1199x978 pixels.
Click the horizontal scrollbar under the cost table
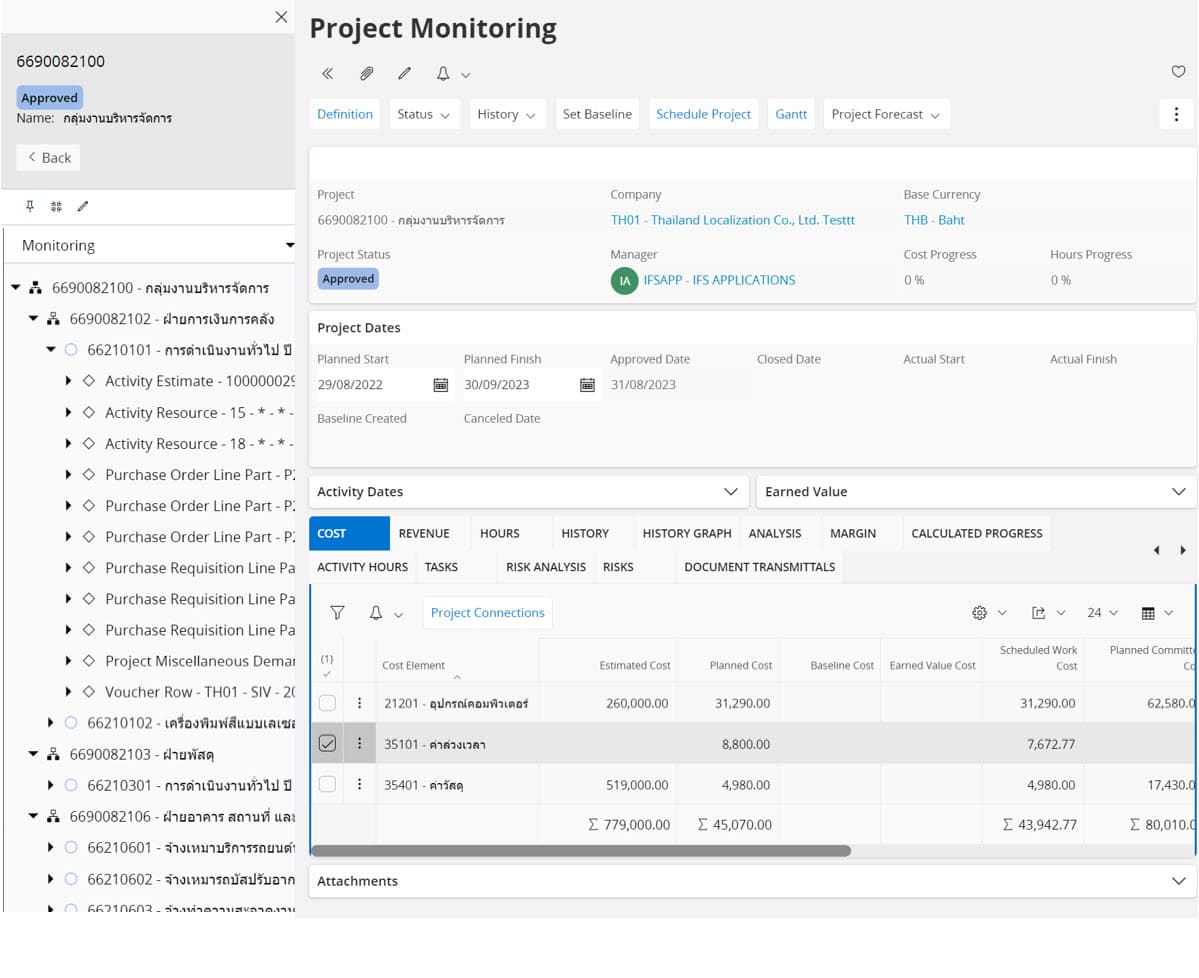click(580, 851)
